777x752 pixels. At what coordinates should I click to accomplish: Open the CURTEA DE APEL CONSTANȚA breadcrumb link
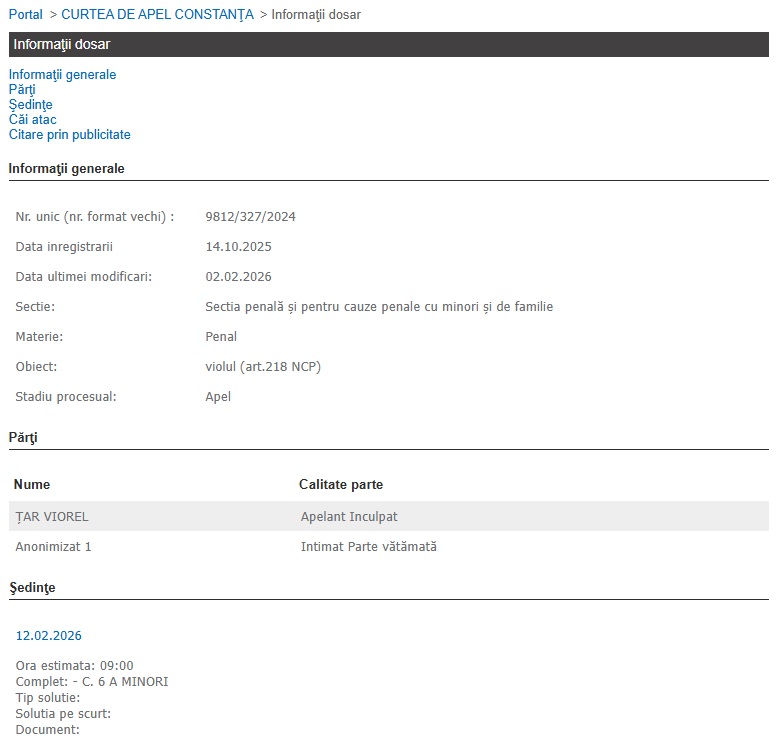157,15
